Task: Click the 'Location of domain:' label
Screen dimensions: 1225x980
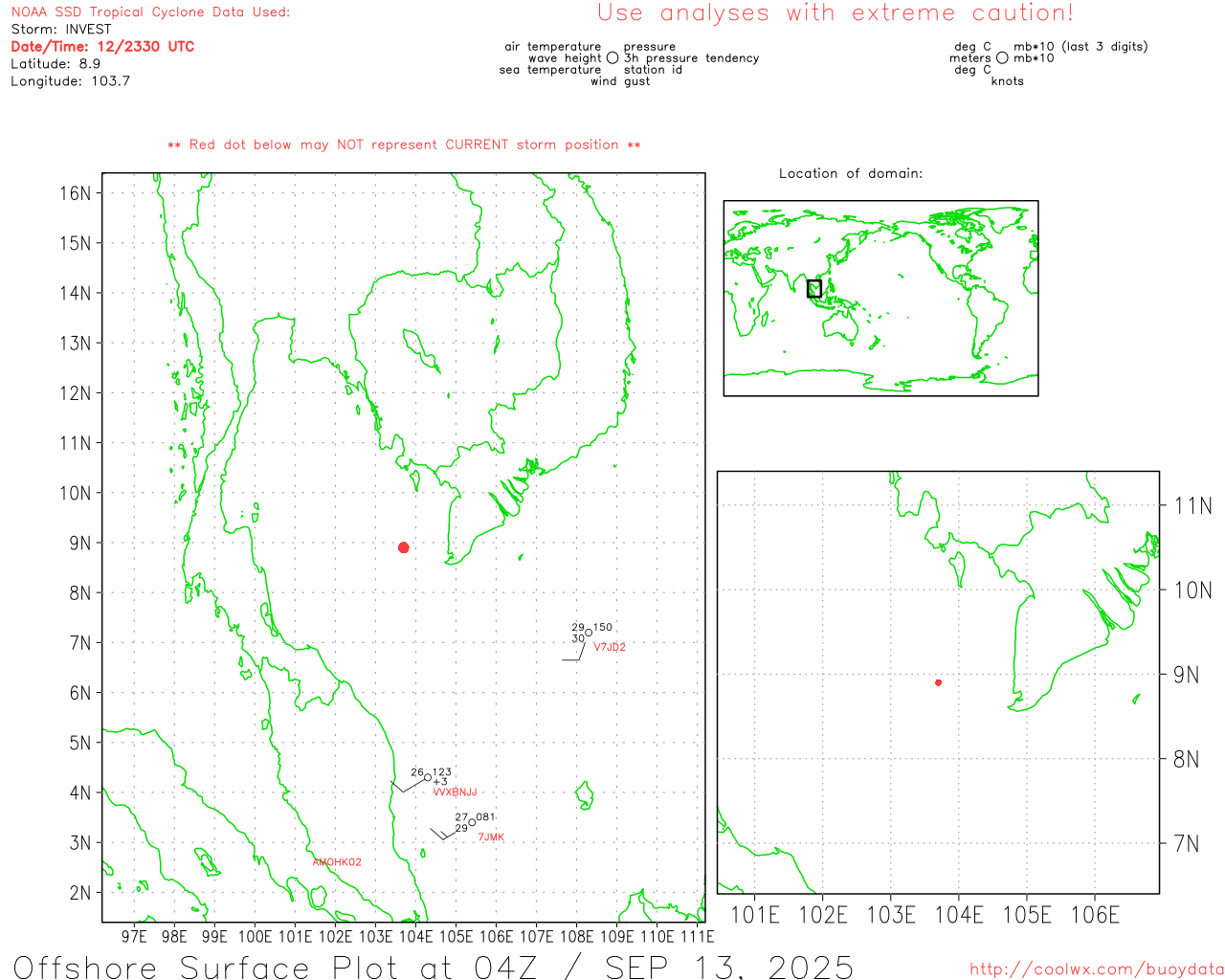Action: tap(851, 173)
